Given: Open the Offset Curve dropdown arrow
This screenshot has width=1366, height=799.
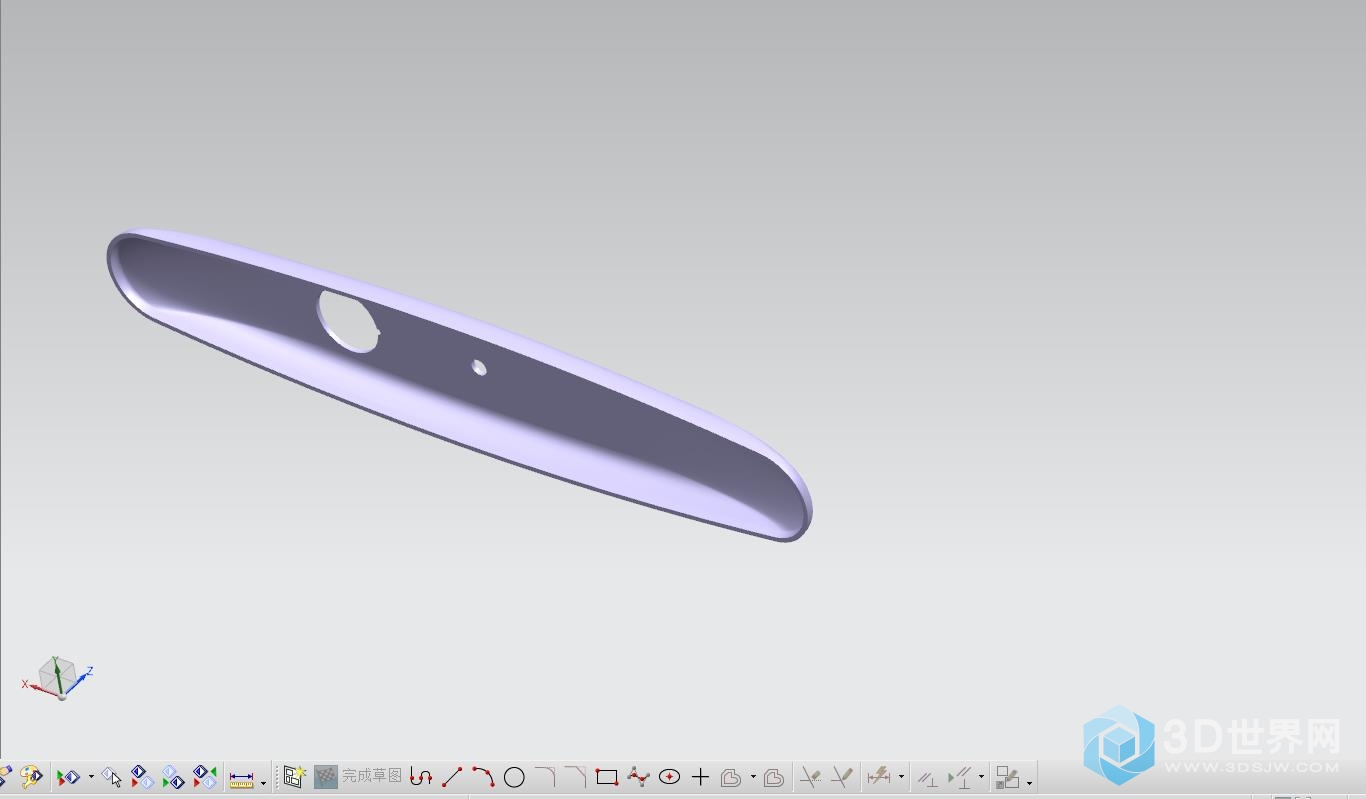Looking at the screenshot, I should (753, 778).
